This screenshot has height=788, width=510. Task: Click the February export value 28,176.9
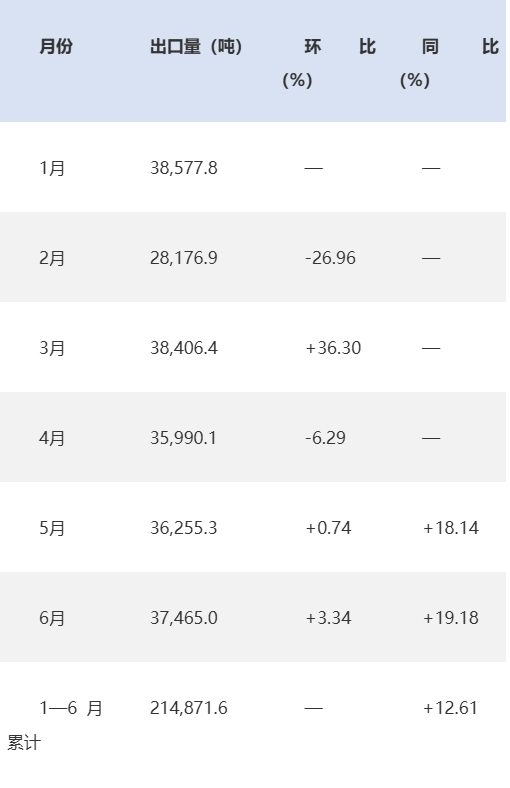click(x=184, y=258)
